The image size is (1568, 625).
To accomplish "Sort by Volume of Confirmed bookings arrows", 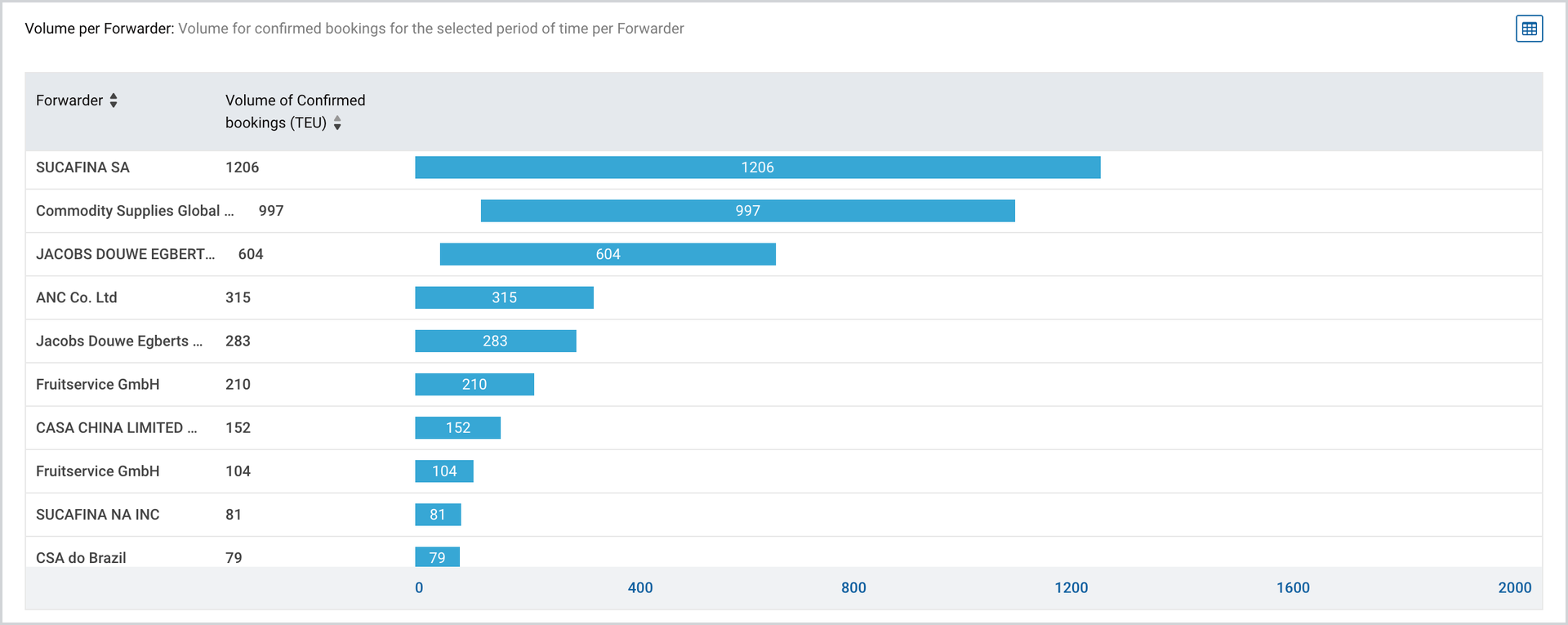I will click(x=337, y=123).
